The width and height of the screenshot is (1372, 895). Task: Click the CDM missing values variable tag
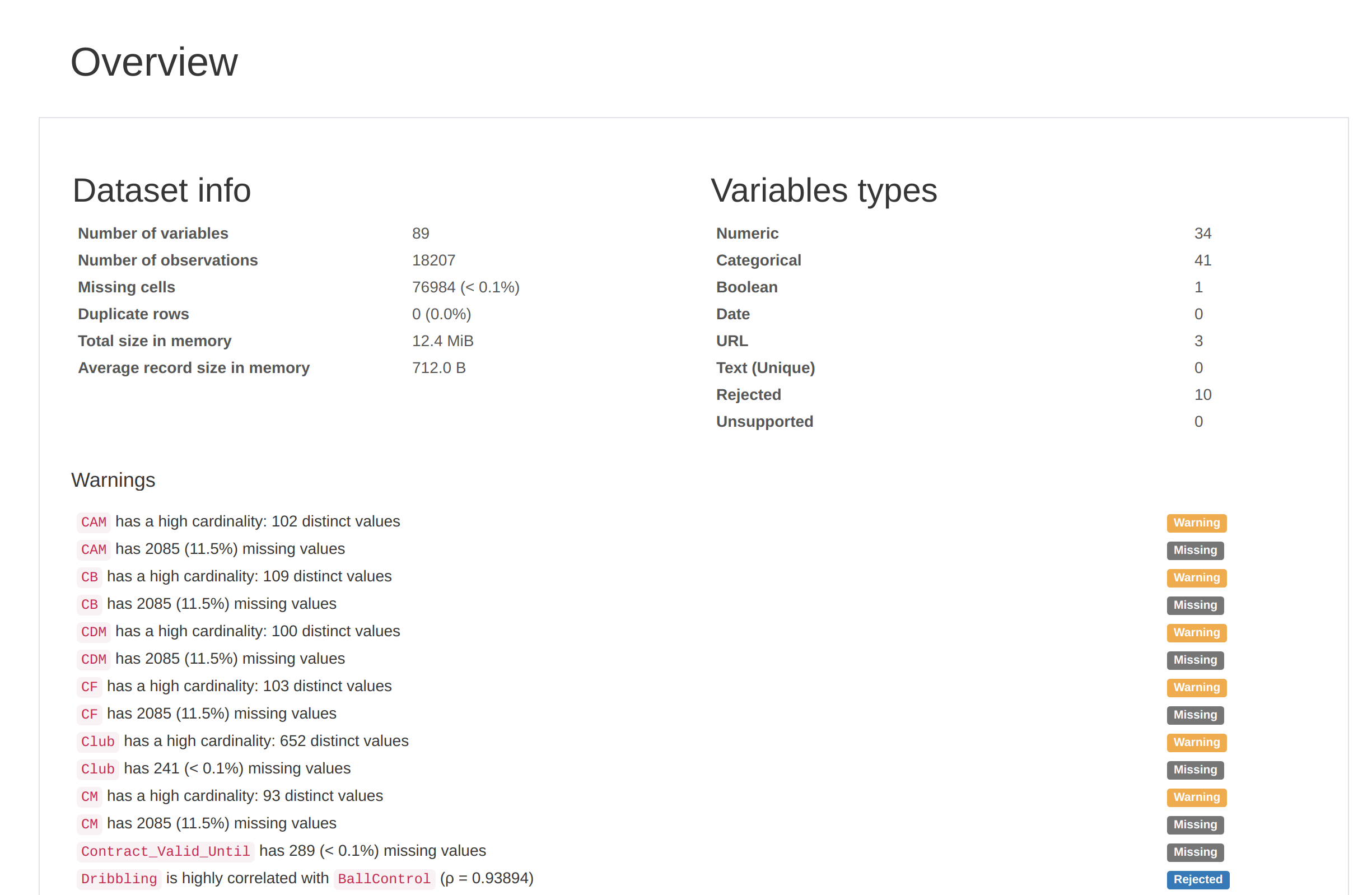94,659
